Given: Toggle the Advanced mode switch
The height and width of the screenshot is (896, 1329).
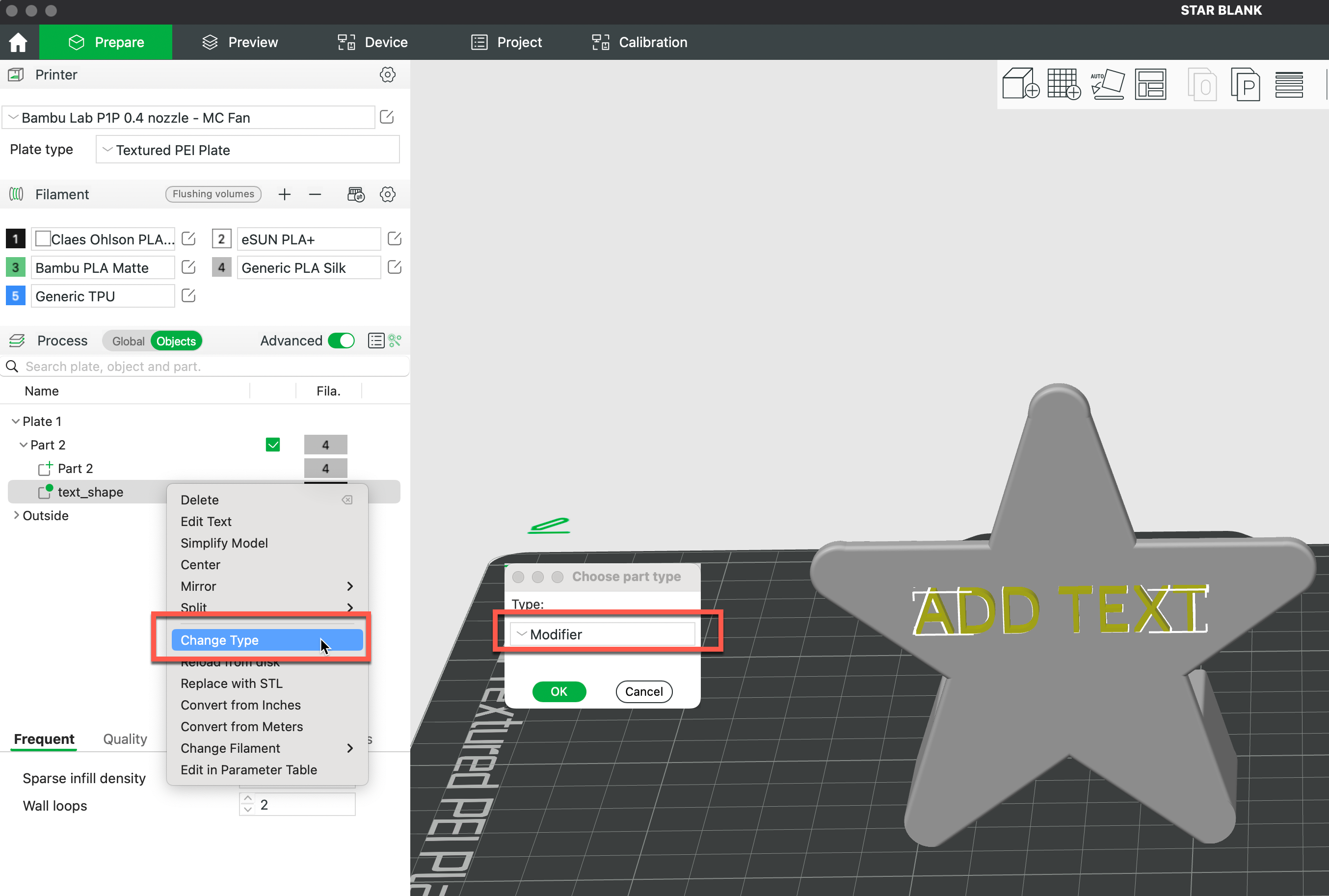Looking at the screenshot, I should pyautogui.click(x=342, y=341).
